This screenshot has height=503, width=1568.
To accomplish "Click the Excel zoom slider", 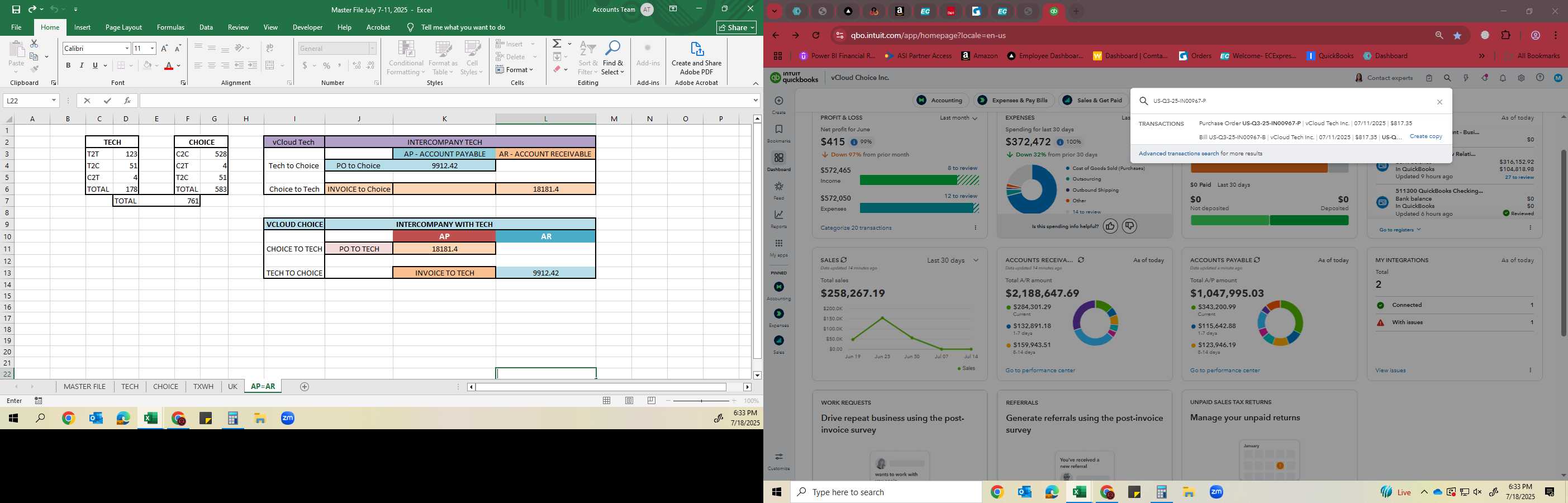I will click(x=701, y=401).
